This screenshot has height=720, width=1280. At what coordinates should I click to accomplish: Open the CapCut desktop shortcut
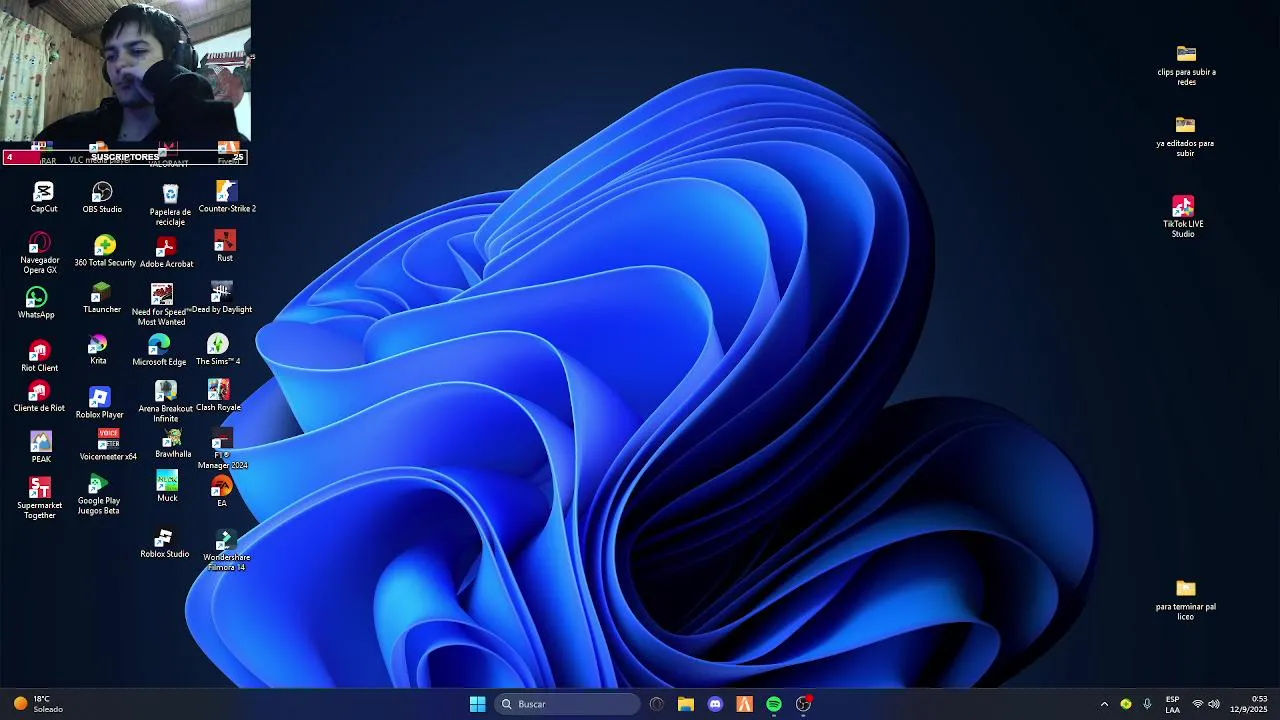click(x=43, y=197)
